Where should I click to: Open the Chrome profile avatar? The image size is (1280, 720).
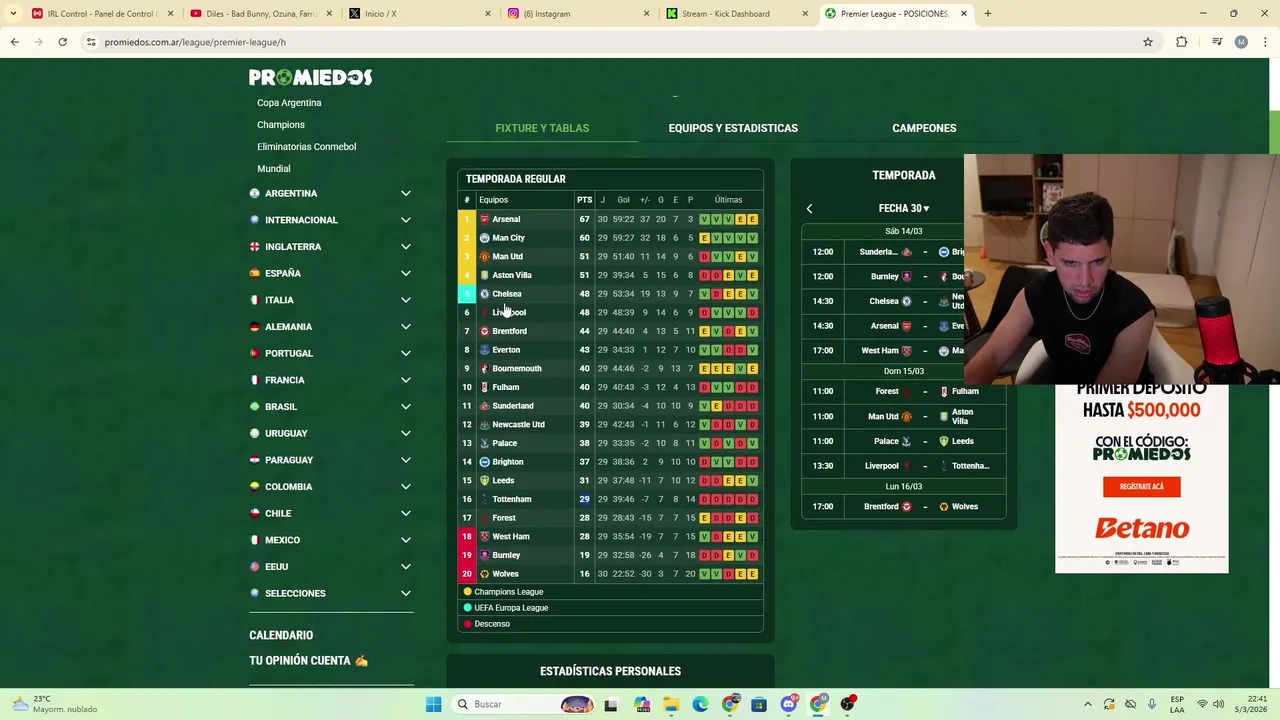click(x=1241, y=42)
